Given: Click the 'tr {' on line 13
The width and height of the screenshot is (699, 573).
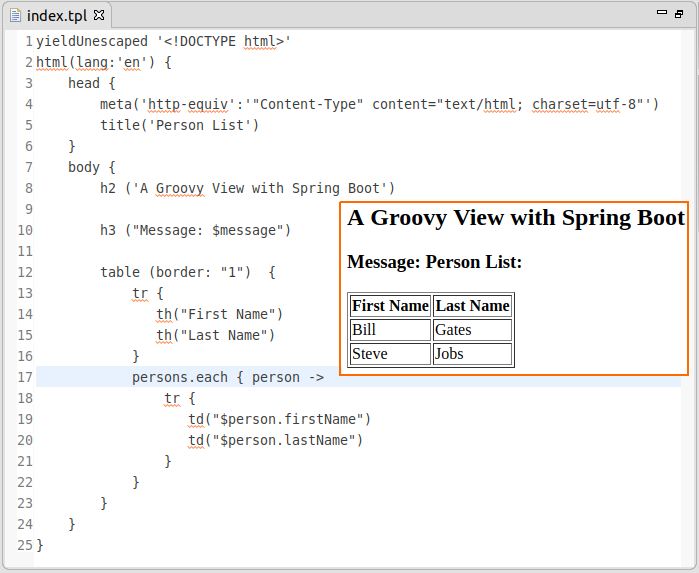Looking at the screenshot, I should tap(148, 293).
